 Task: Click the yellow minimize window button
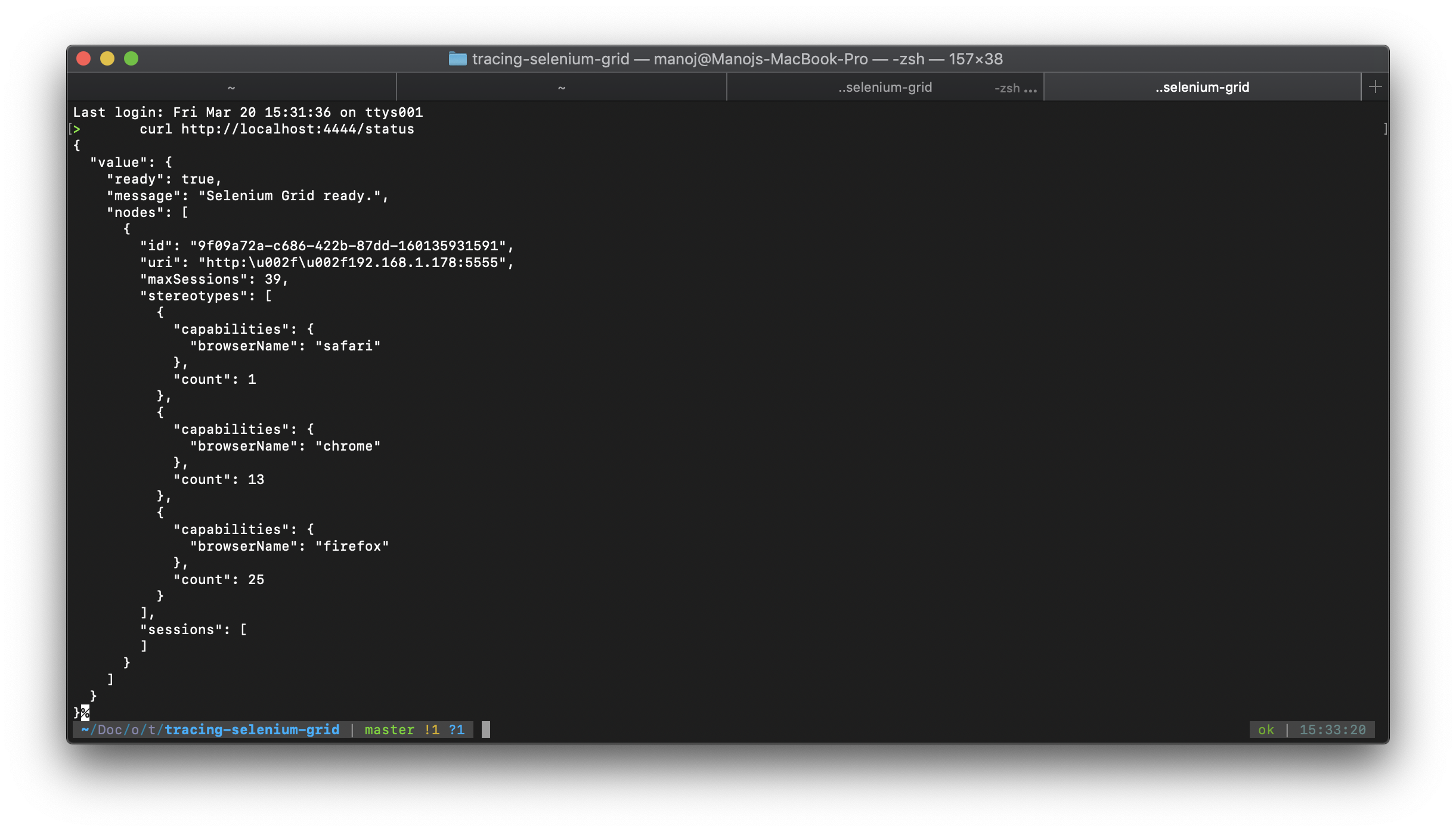coord(107,58)
